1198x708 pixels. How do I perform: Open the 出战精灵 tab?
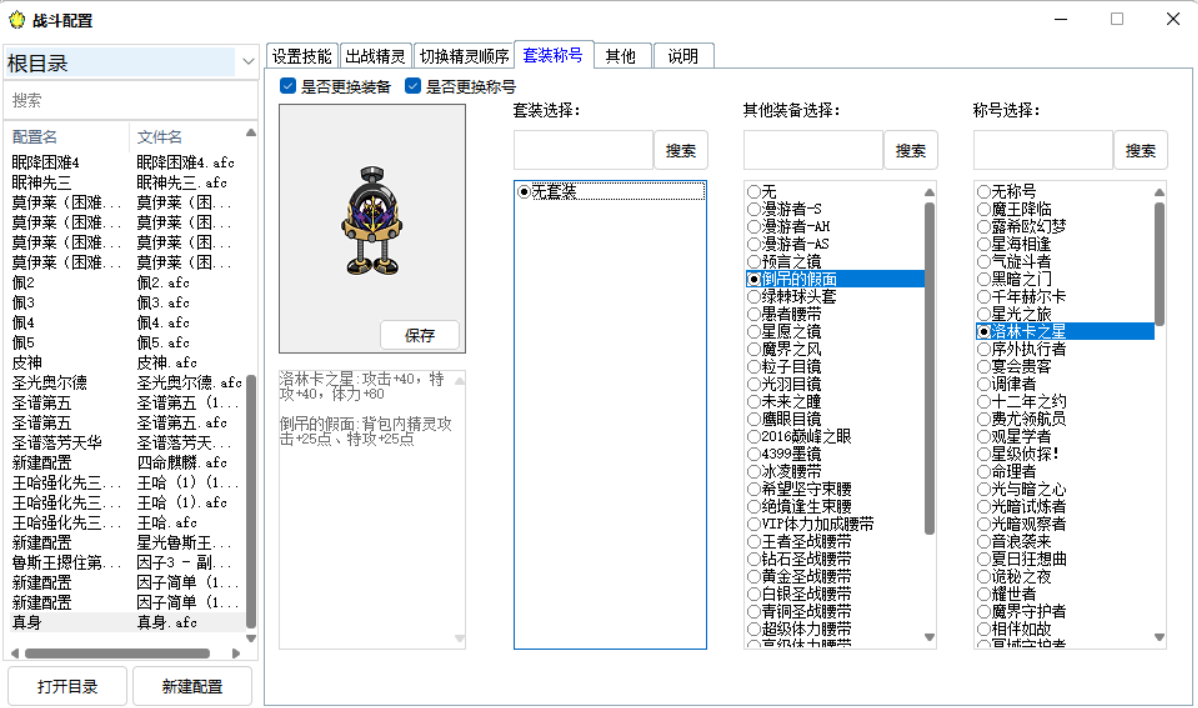(x=375, y=56)
